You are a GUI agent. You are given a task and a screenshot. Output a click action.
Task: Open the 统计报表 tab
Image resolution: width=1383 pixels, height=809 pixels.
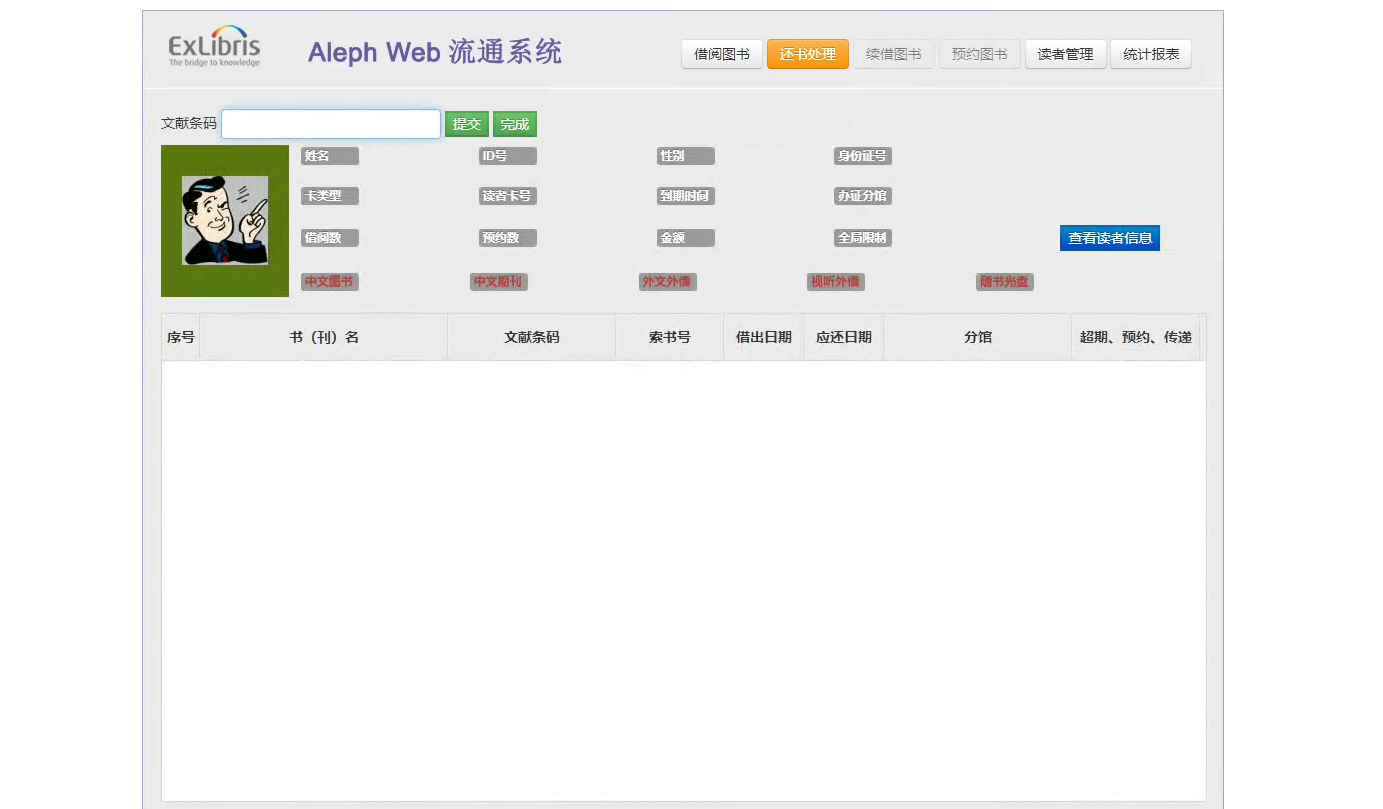coord(1151,54)
